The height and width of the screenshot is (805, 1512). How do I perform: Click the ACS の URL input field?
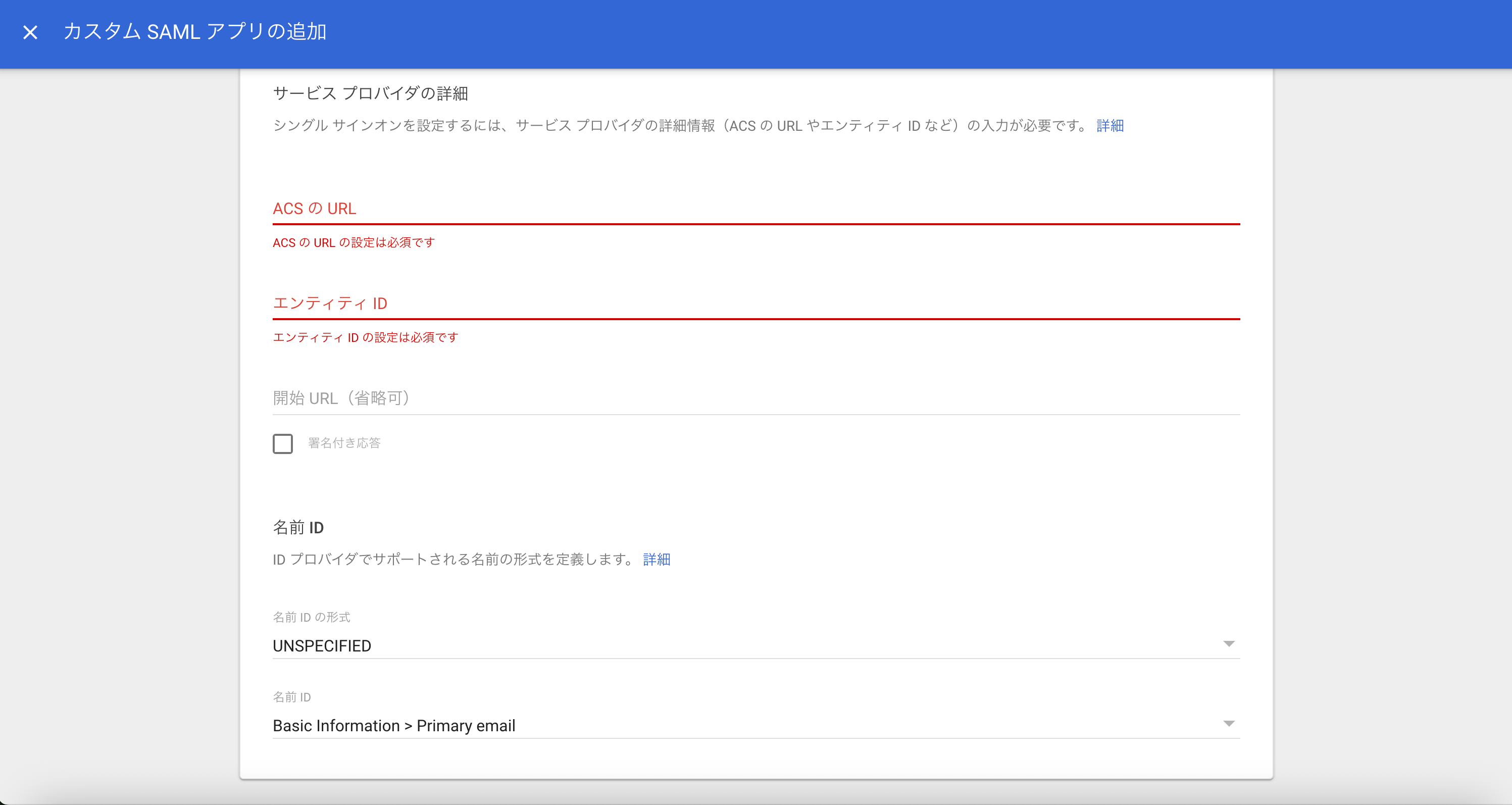tap(755, 209)
